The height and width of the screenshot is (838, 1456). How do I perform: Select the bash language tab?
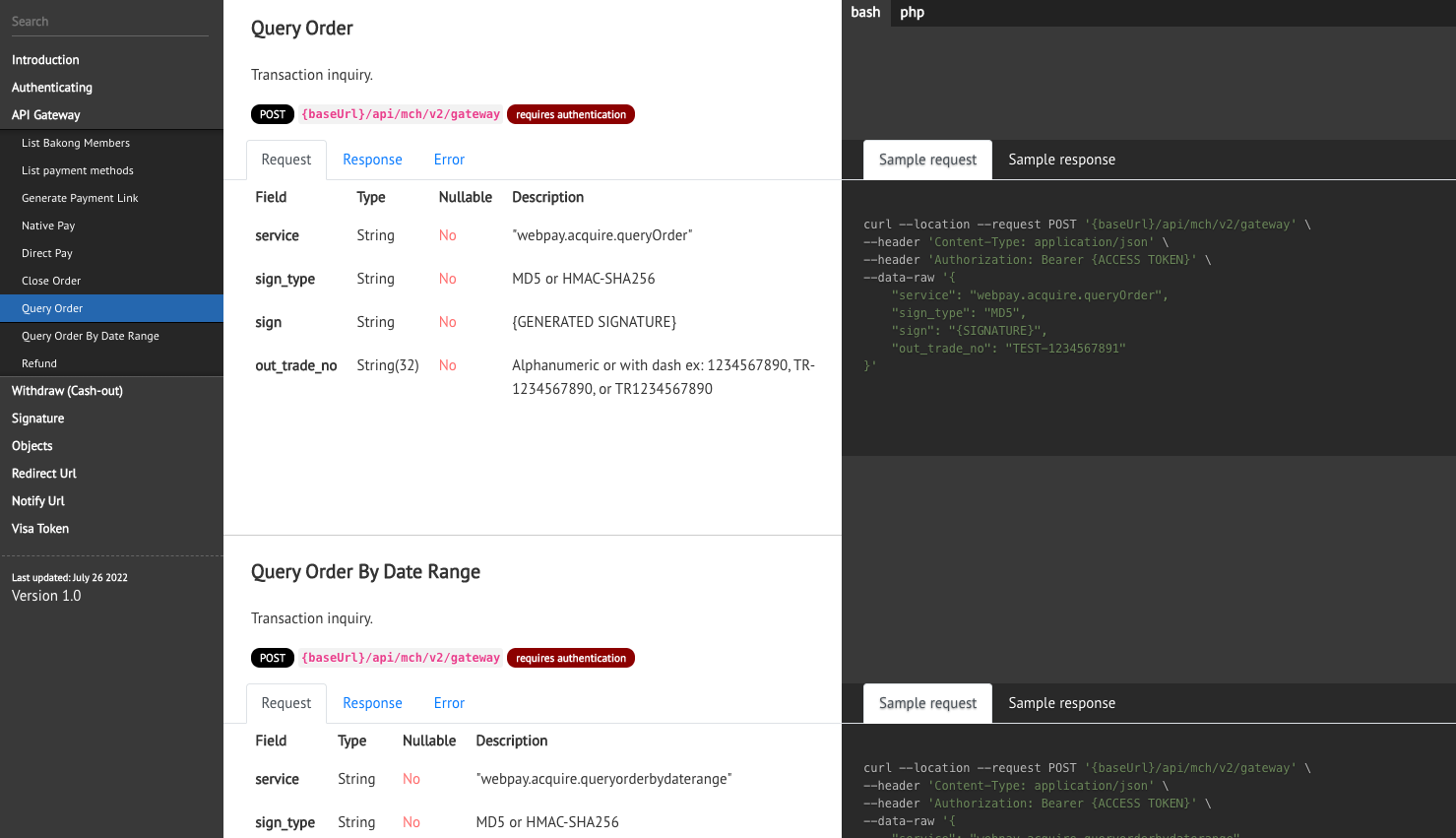click(x=865, y=13)
